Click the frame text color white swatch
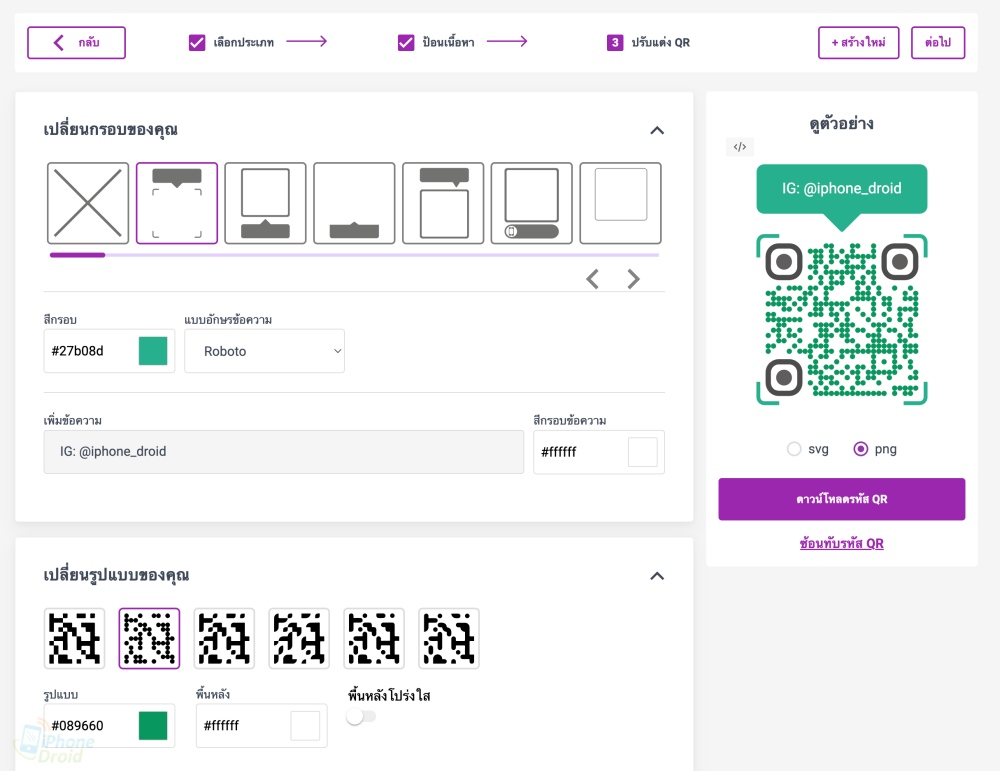1000x771 pixels. tap(643, 452)
